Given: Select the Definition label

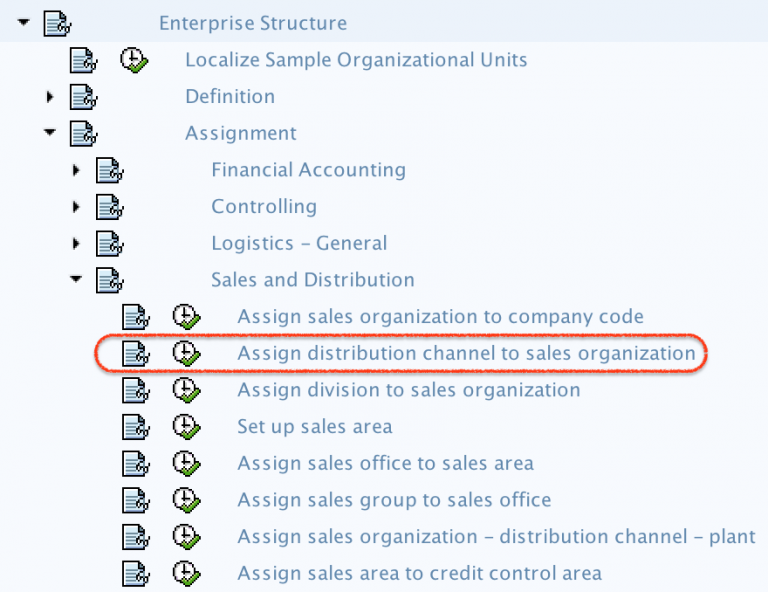Looking at the screenshot, I should tap(230, 96).
